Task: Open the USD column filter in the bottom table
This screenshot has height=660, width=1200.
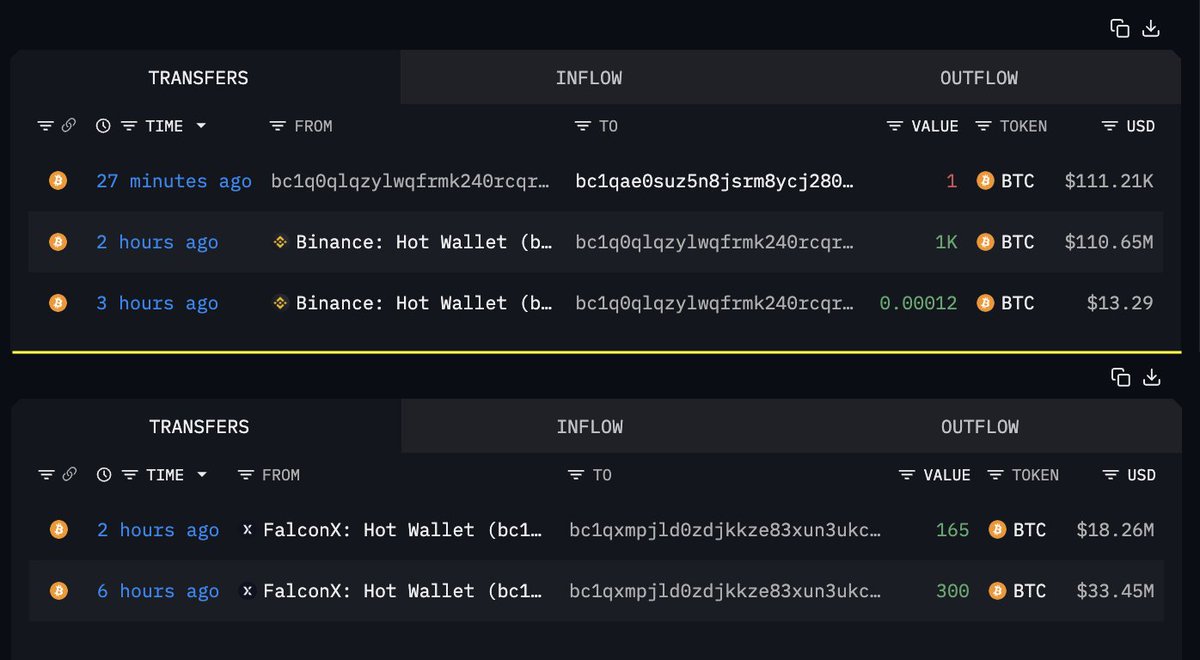Action: (x=1110, y=475)
